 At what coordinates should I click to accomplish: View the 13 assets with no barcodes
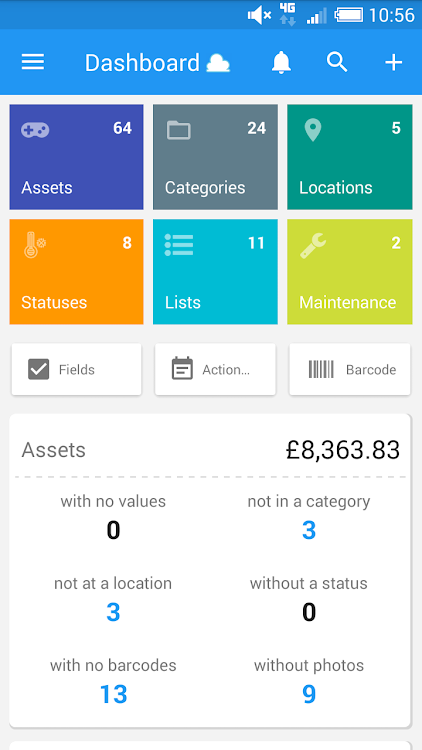113,695
